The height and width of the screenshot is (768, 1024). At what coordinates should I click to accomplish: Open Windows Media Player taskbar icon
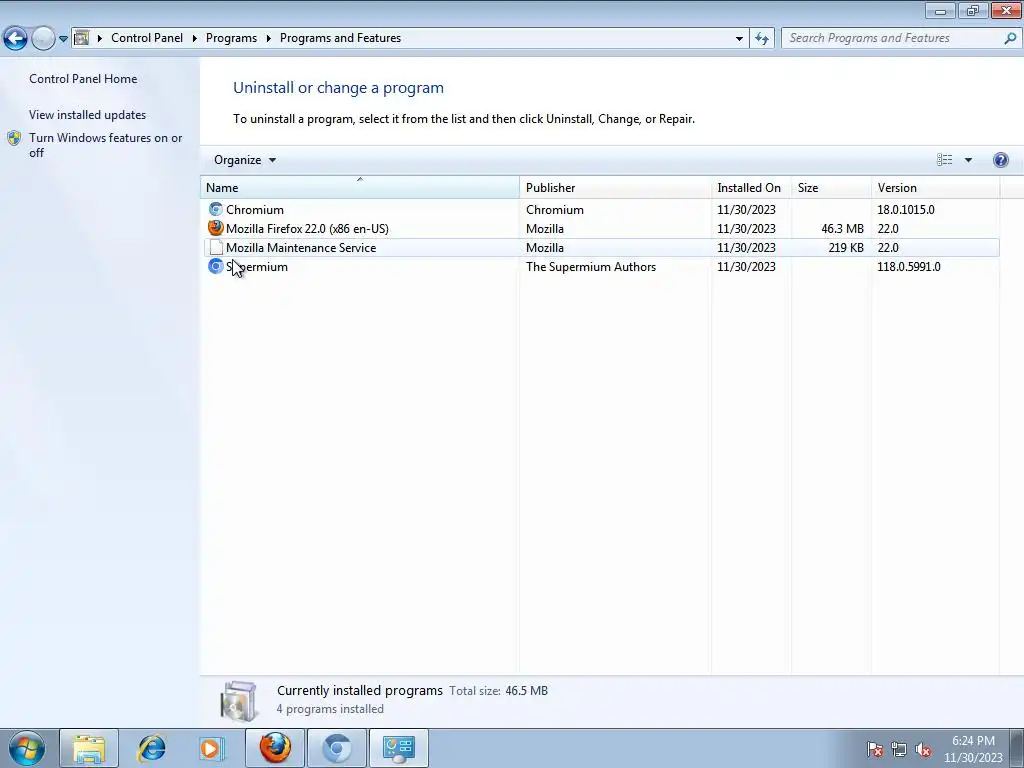point(212,748)
